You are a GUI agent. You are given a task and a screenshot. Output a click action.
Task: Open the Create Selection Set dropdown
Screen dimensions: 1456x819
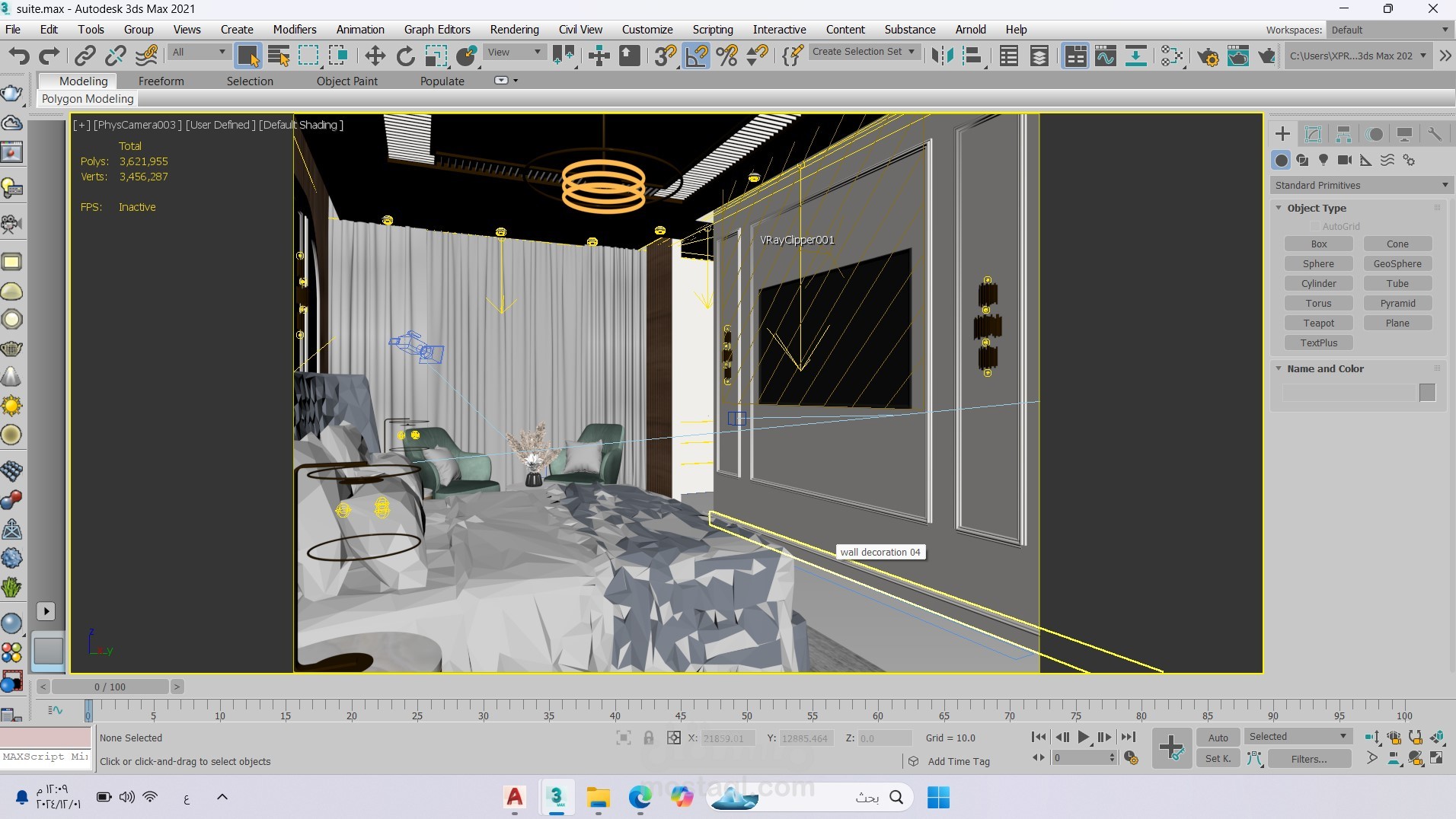click(x=864, y=52)
